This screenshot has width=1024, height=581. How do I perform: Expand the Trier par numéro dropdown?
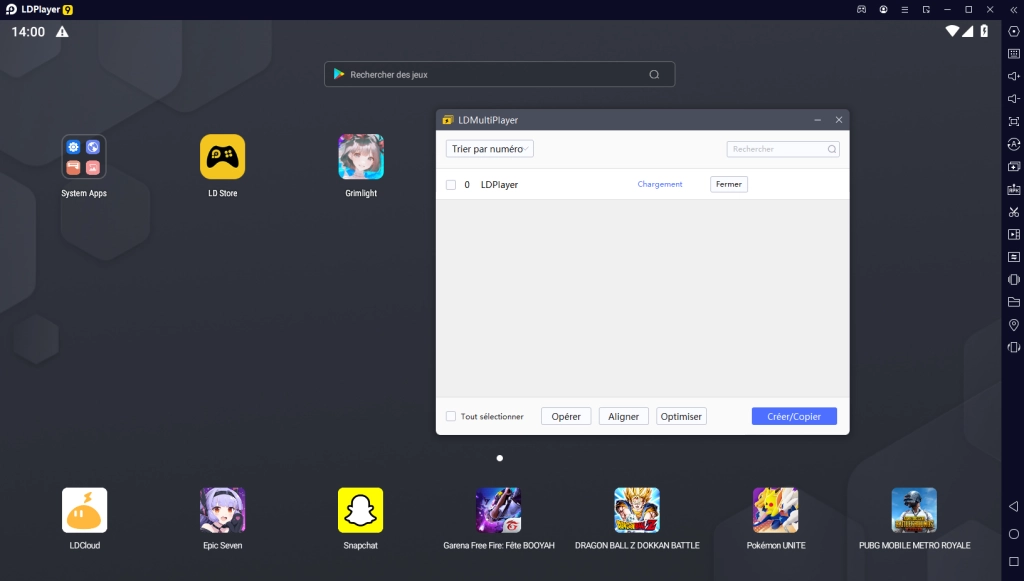[489, 149]
